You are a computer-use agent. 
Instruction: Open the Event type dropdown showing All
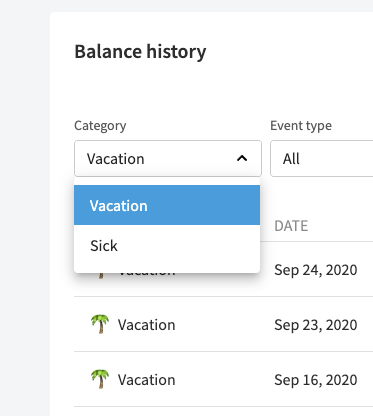click(321, 158)
